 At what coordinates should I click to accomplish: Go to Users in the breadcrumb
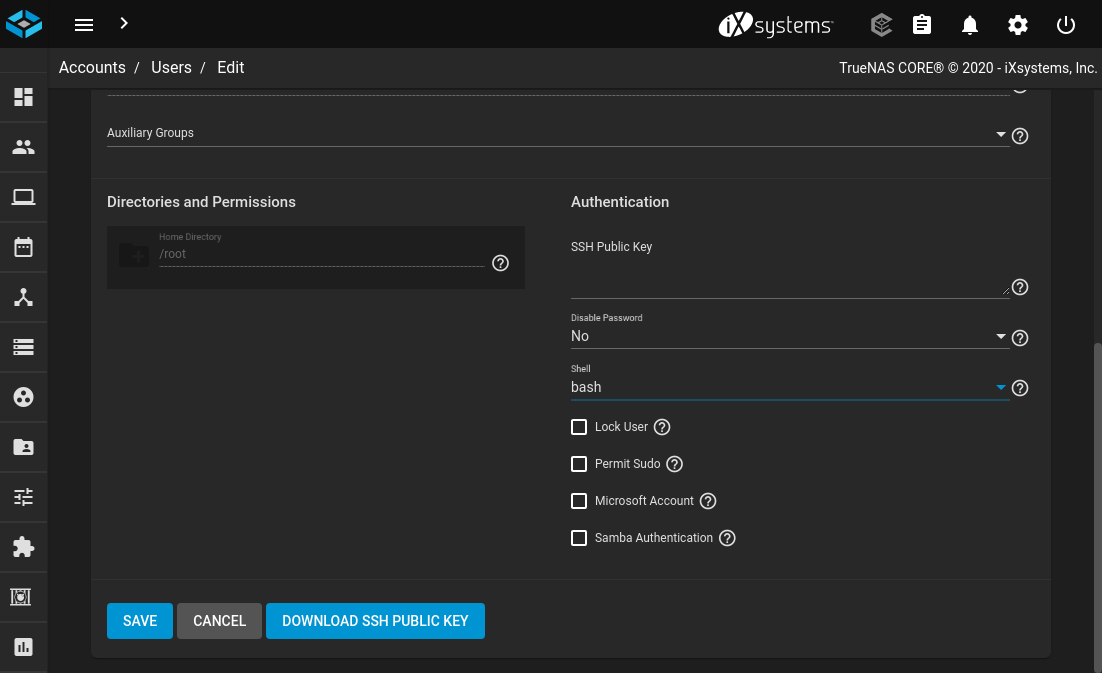[171, 68]
